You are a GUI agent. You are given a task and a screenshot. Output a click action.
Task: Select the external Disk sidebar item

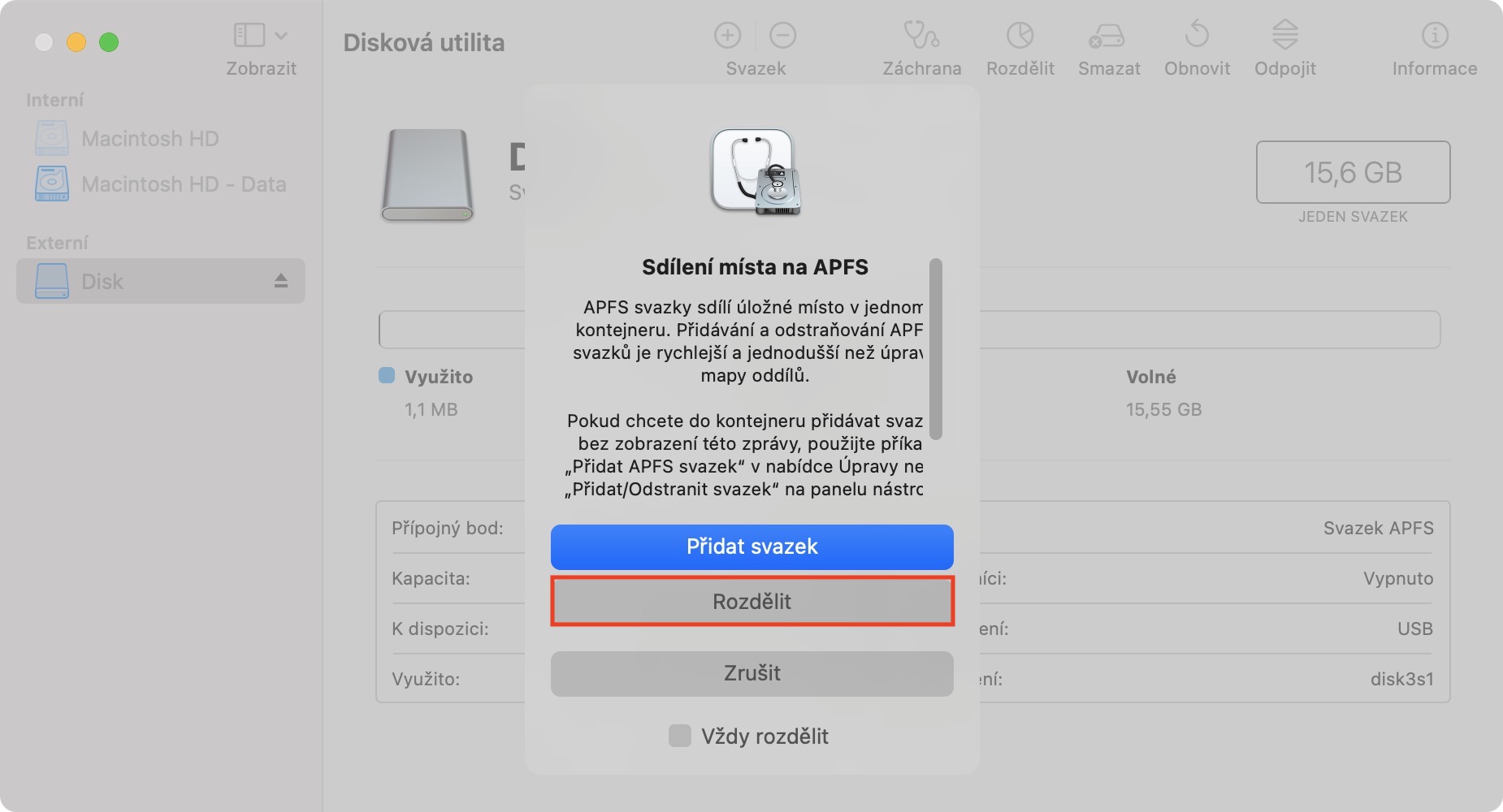102,281
